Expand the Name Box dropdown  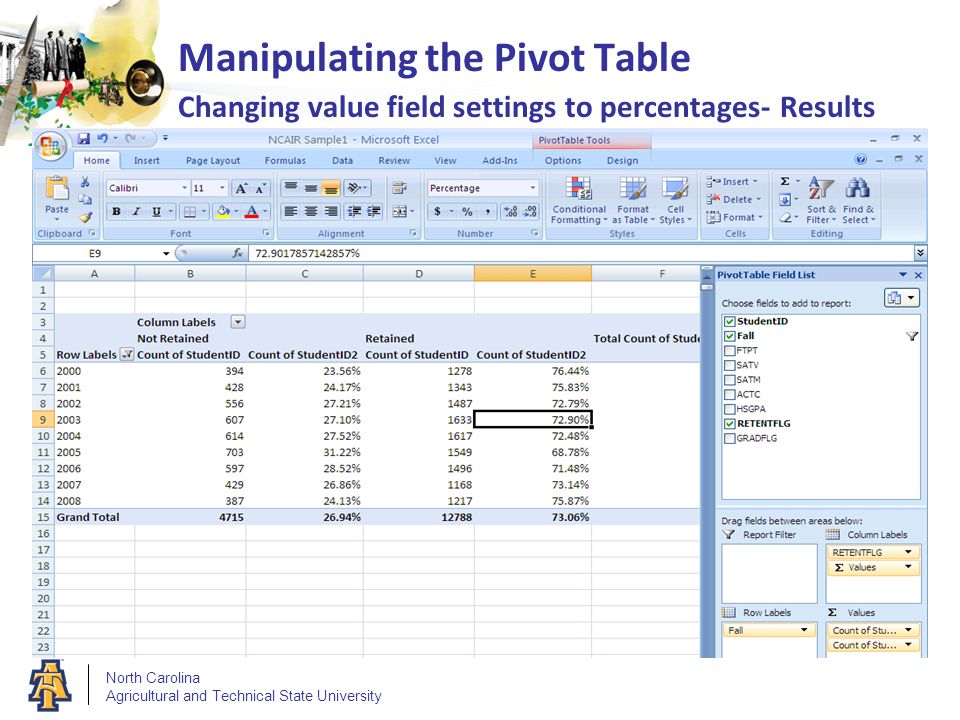pos(166,253)
